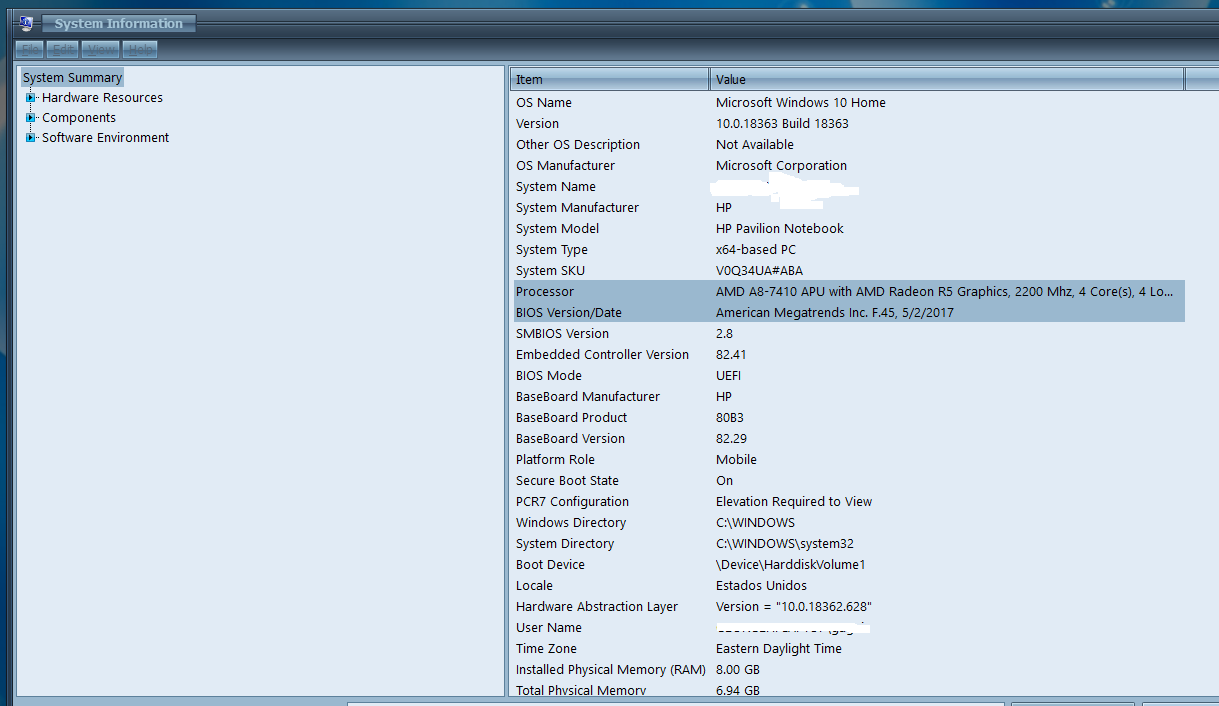Click the 80B3 value
The width and height of the screenshot is (1219, 706).
point(730,418)
